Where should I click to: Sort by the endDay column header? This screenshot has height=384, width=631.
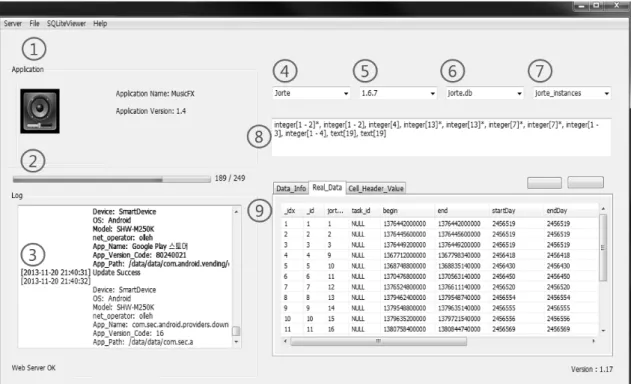pos(557,211)
